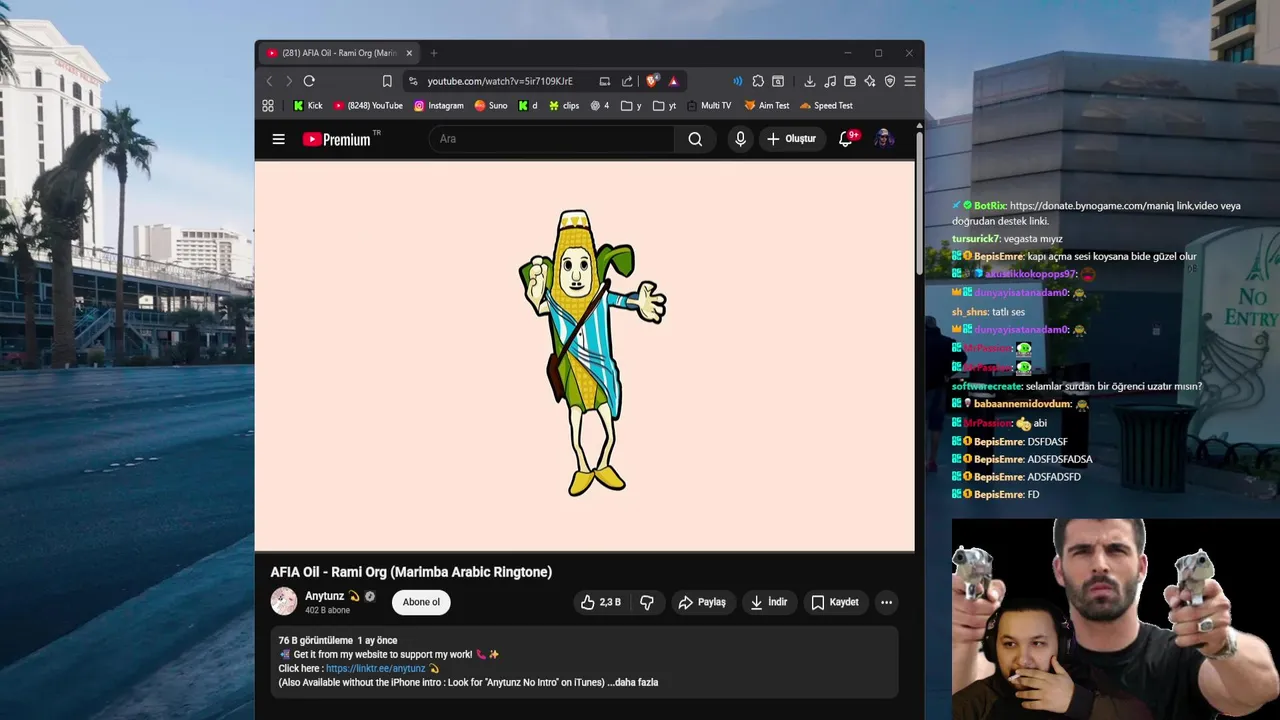Like the video with 2,3 B likes
The image size is (1280, 720).
601,602
